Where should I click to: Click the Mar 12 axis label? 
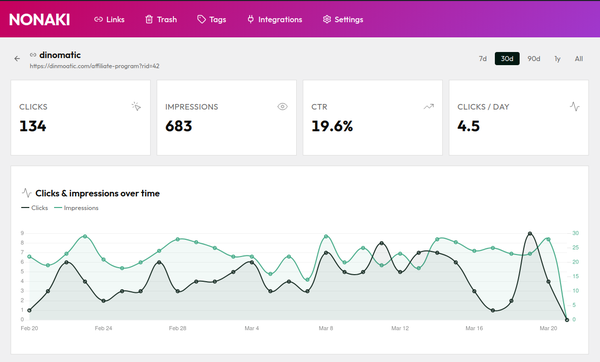(x=400, y=328)
